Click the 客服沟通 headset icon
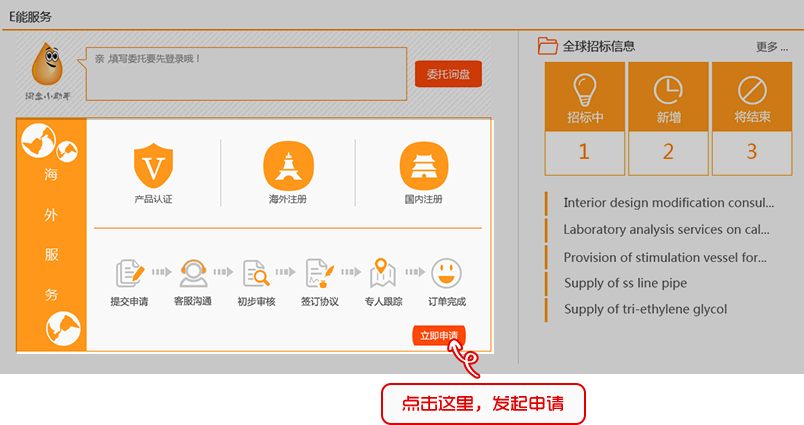This screenshot has width=804, height=425. (x=193, y=272)
